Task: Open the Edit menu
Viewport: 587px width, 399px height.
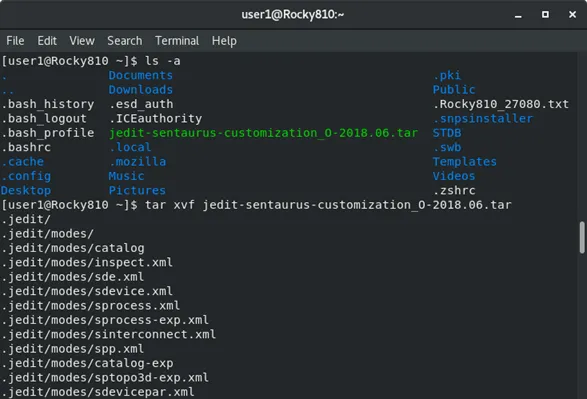Action: [x=47, y=40]
